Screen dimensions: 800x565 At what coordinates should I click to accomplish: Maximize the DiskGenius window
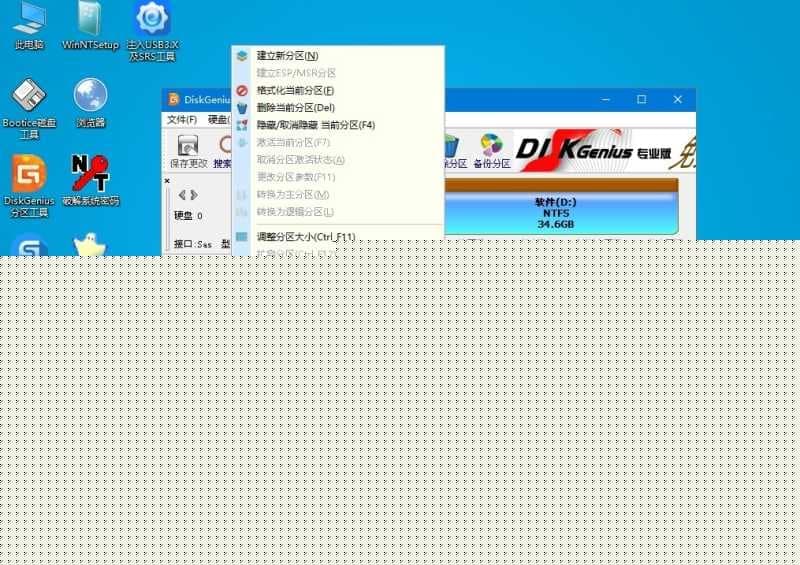641,99
